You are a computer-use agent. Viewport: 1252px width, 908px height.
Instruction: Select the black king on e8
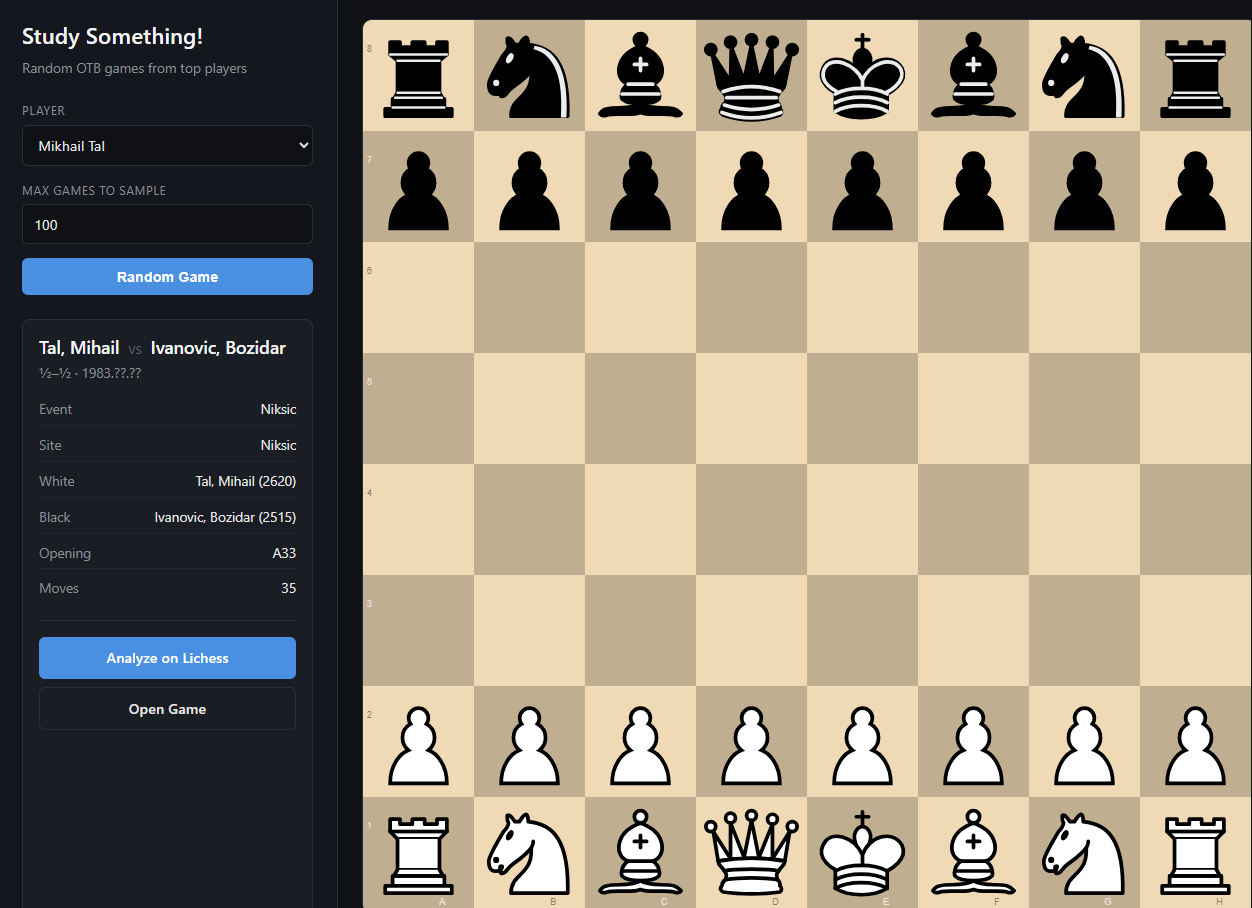point(862,76)
